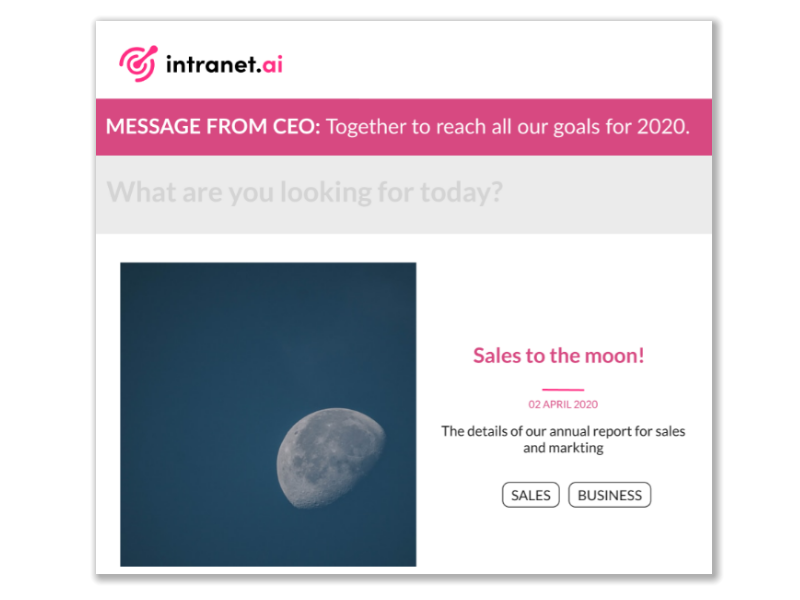Click inside the gray search banner area
The width and height of the screenshot is (800, 600).
pyautogui.click(x=600, y=195)
